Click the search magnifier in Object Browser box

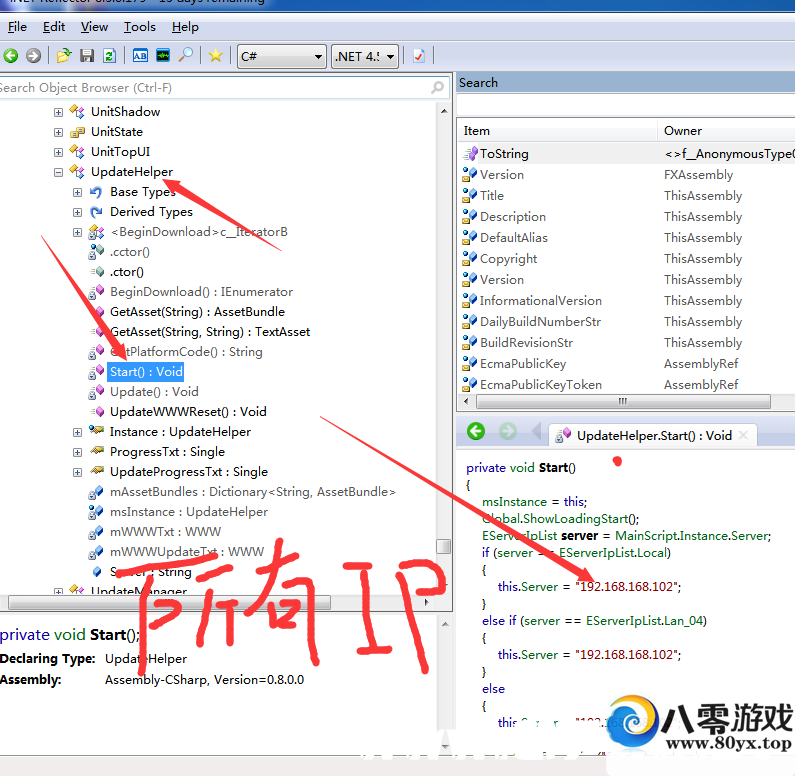[x=437, y=88]
